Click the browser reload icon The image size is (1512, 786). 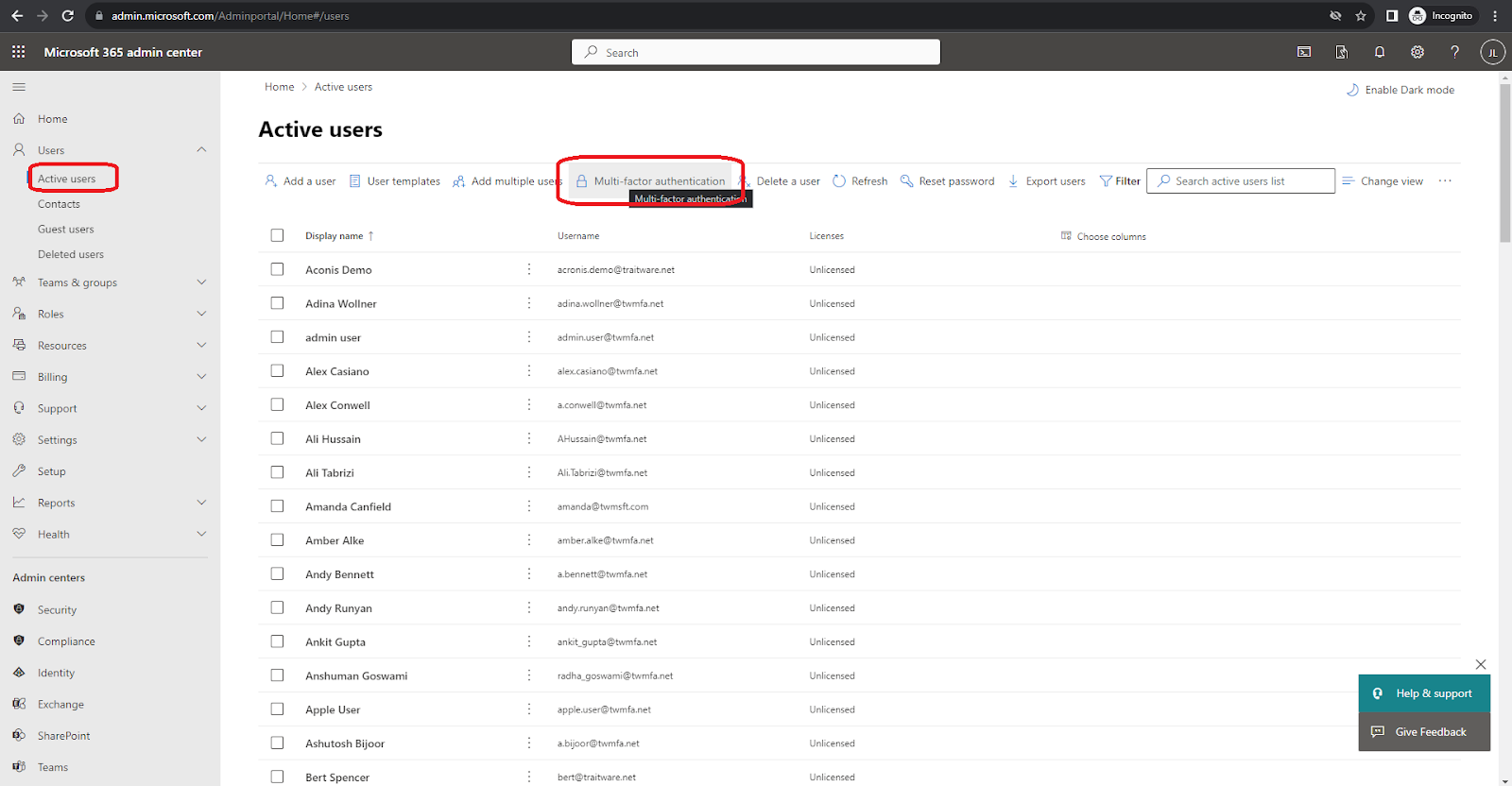tap(67, 16)
